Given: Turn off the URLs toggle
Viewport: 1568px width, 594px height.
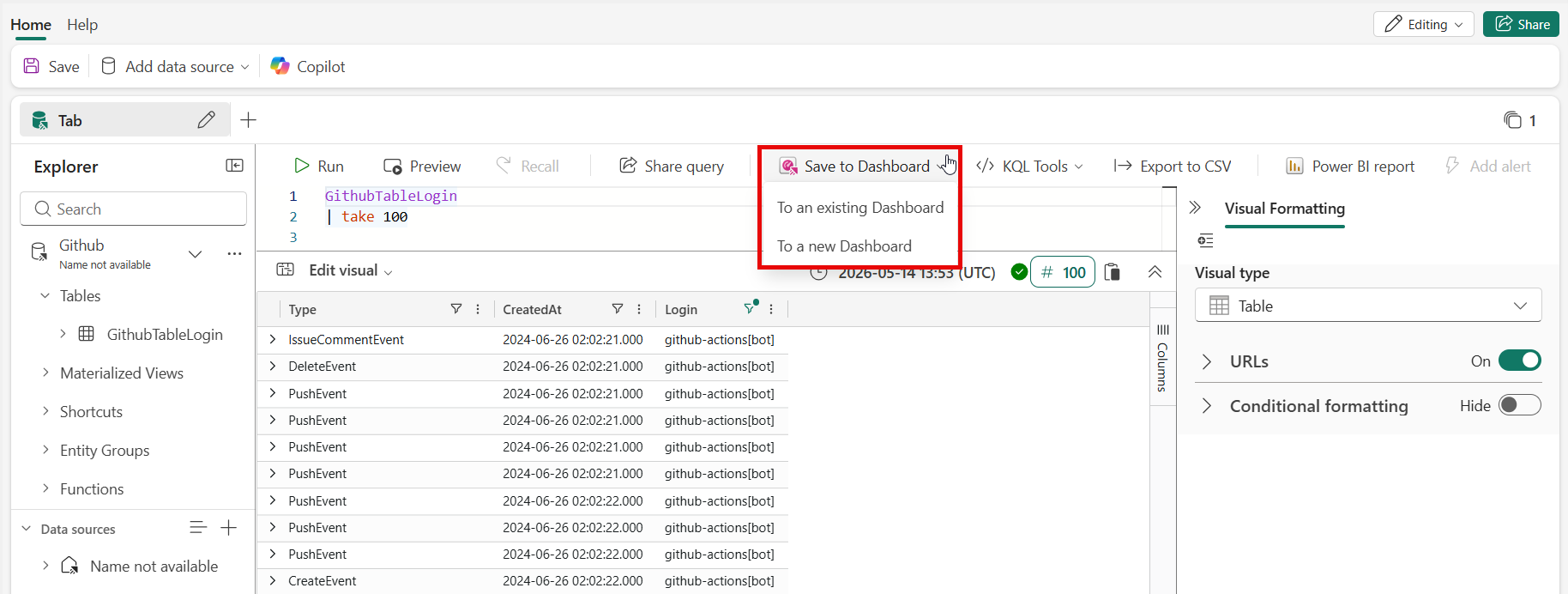Looking at the screenshot, I should point(1520,361).
